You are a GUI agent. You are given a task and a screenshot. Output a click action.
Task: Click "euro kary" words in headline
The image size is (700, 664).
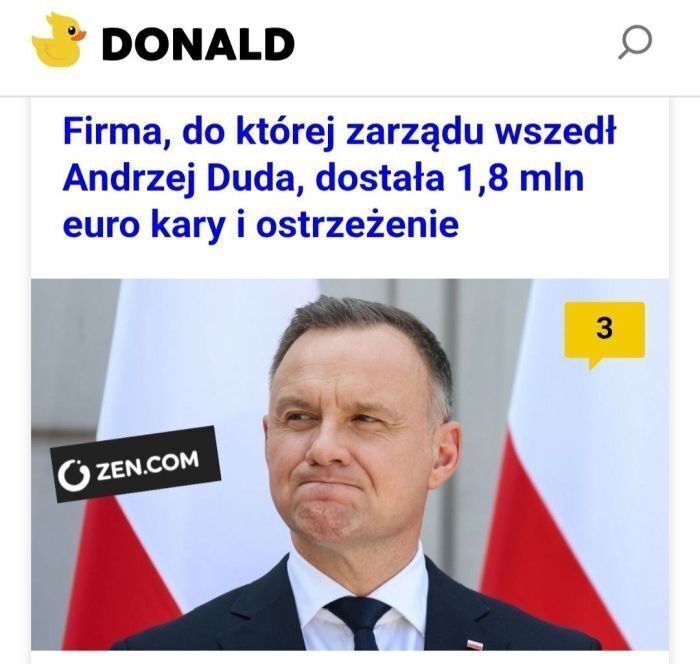coord(144,225)
